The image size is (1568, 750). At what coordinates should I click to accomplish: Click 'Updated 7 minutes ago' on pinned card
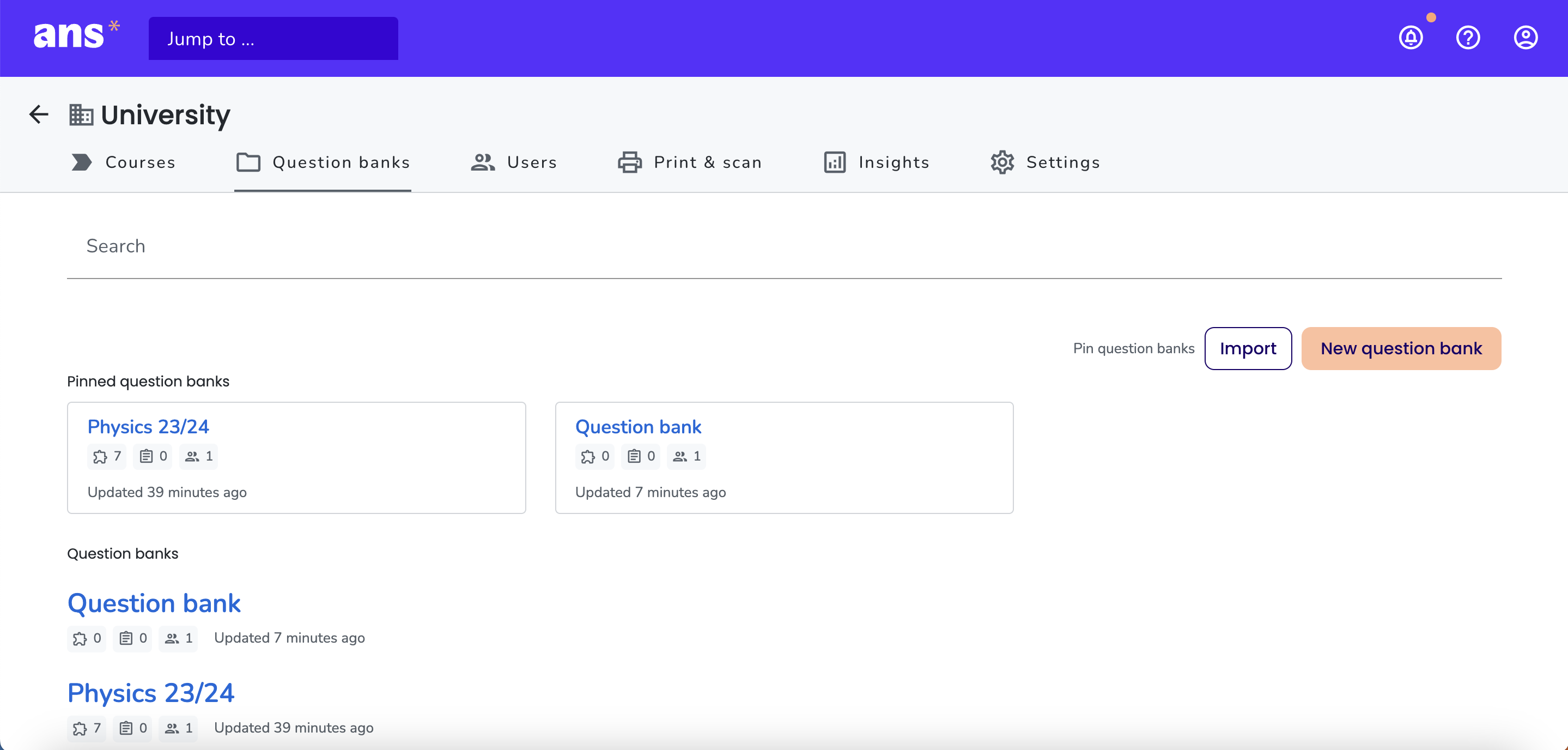650,493
